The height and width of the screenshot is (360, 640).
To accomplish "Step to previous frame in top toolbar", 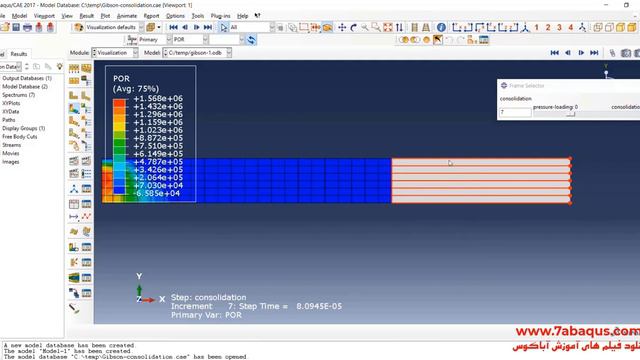I will pyautogui.click(x=185, y=27).
